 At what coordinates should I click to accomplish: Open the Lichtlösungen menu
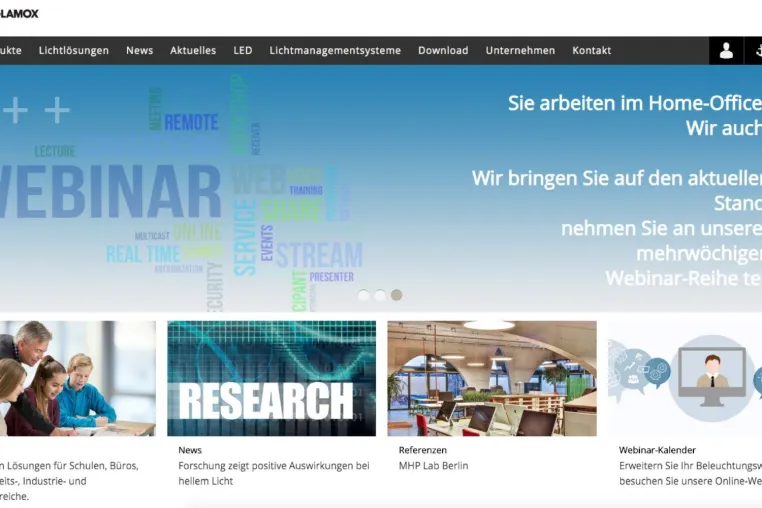[x=74, y=51]
